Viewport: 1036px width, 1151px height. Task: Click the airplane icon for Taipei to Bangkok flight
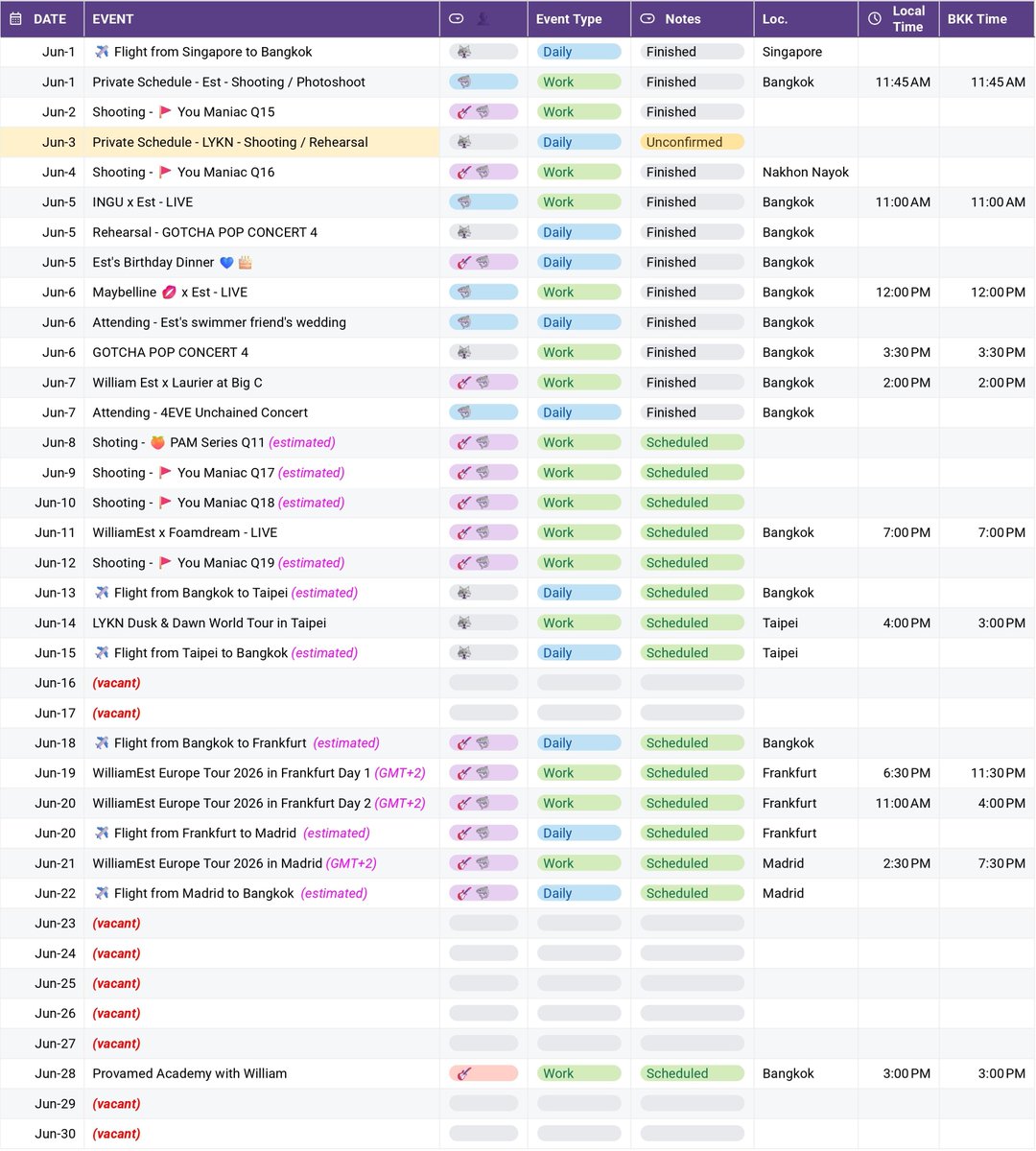pos(101,653)
